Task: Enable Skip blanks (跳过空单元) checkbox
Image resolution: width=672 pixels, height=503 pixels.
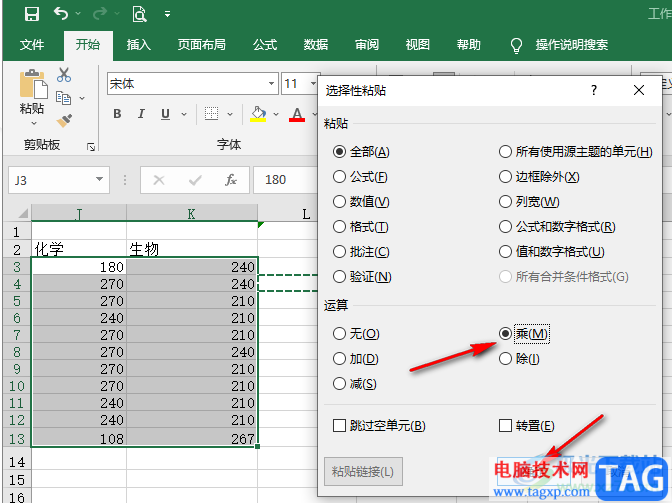Action: [x=379, y=425]
